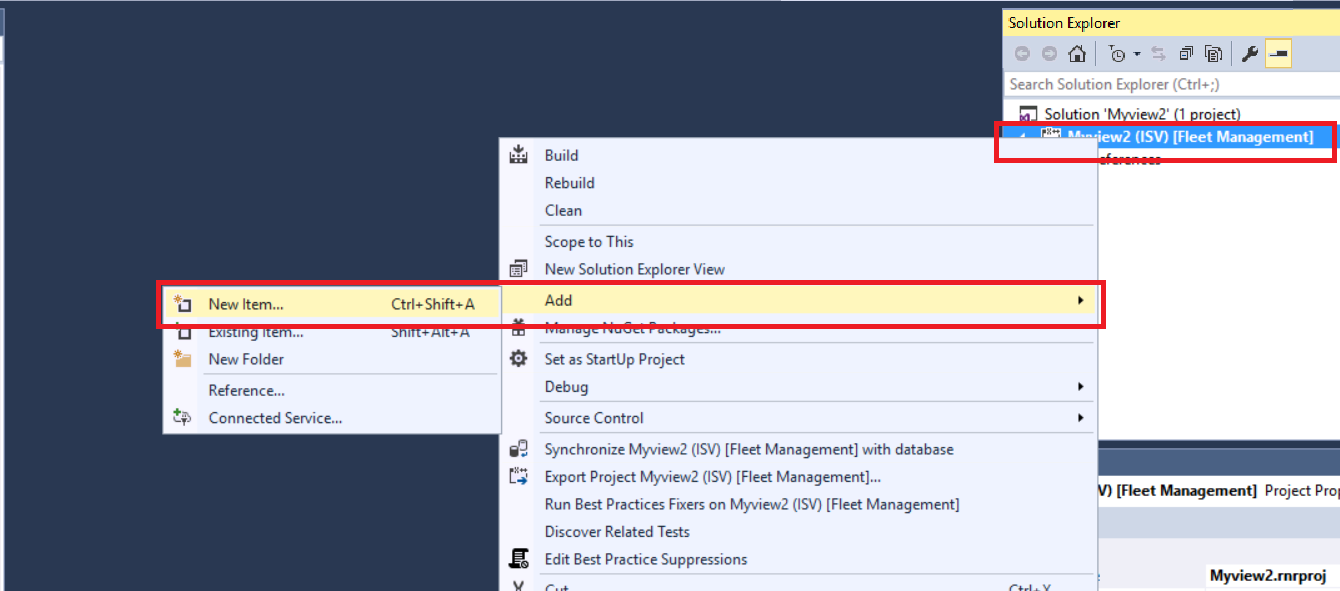Image resolution: width=1340 pixels, height=591 pixels.
Task: Click Connected Service... menu entry
Action: point(275,418)
